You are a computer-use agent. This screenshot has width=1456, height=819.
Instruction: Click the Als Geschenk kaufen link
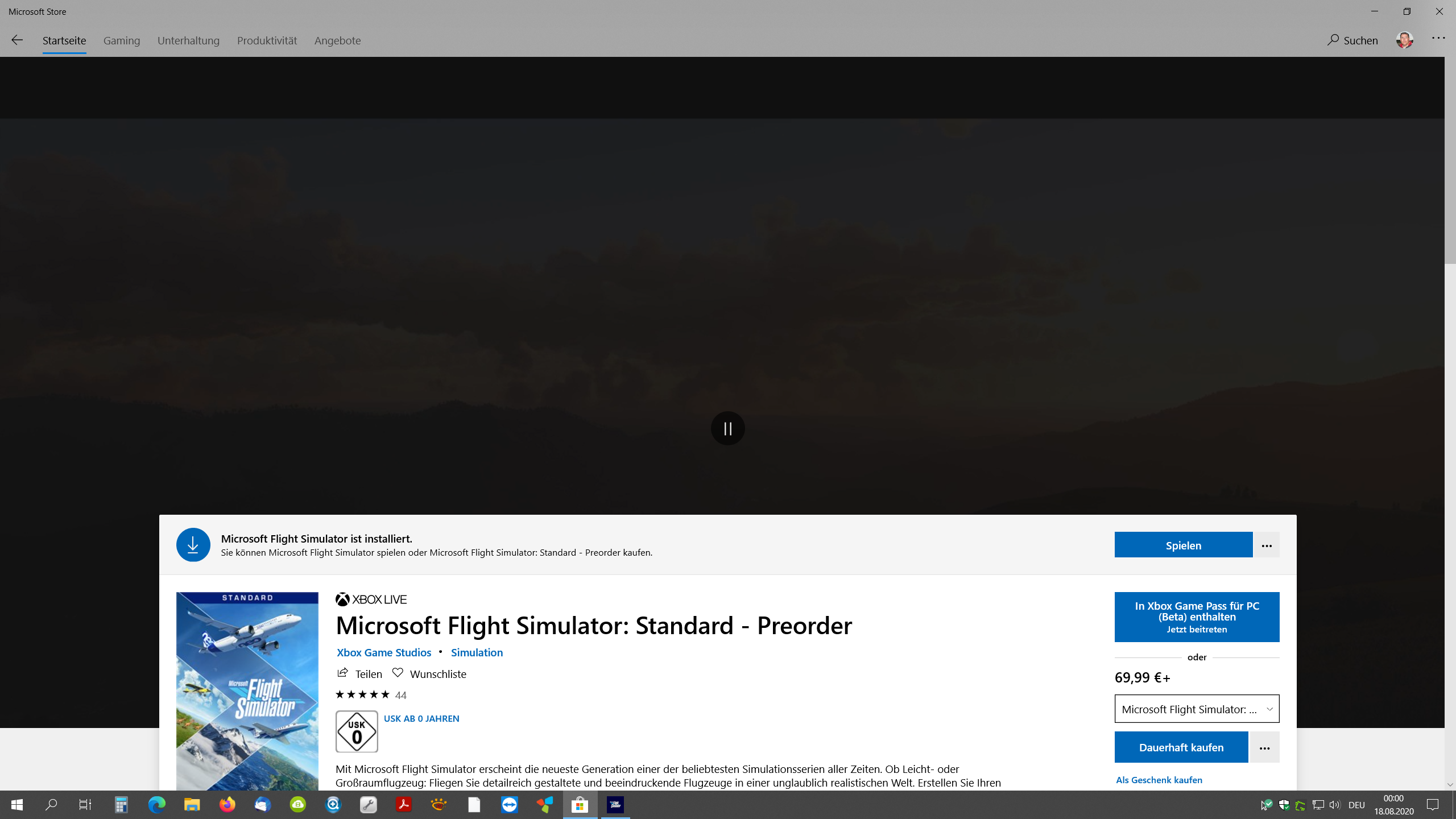tap(1159, 780)
